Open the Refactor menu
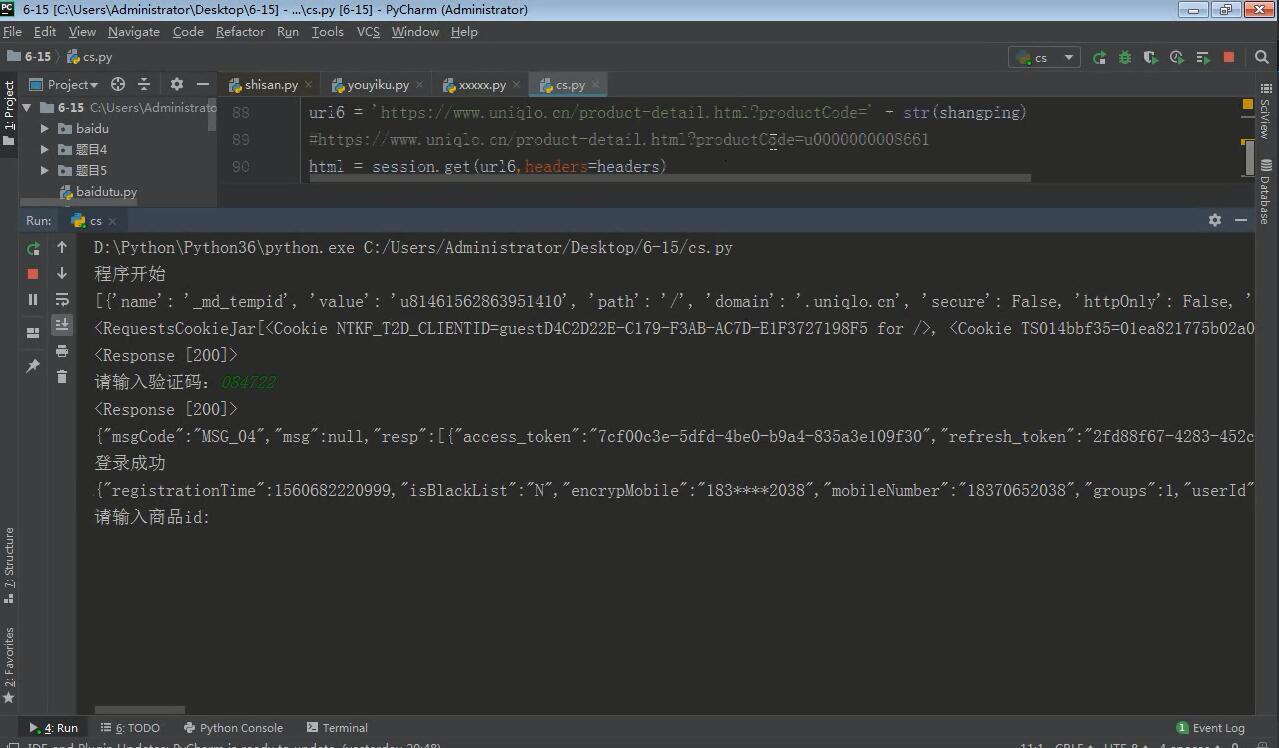Viewport: 1279px width, 748px height. point(240,32)
